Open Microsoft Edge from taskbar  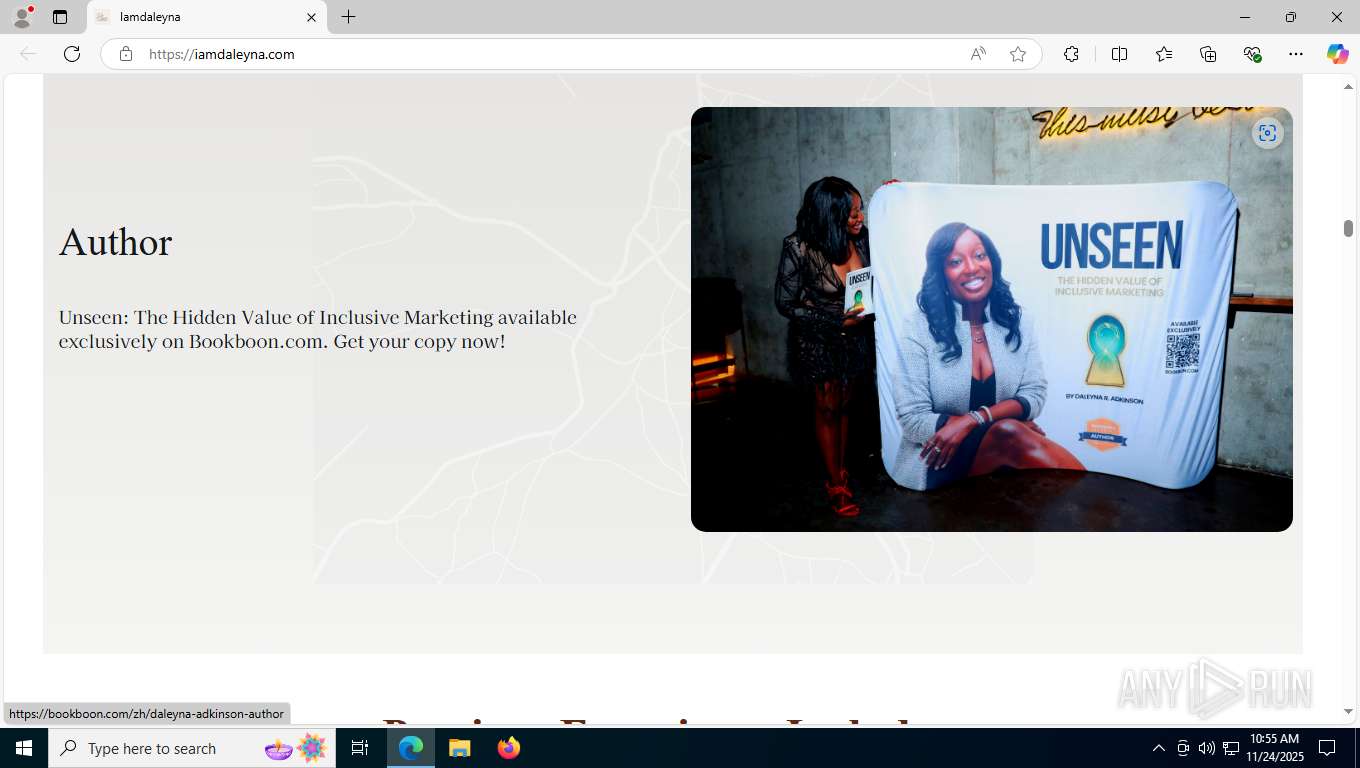pos(411,748)
